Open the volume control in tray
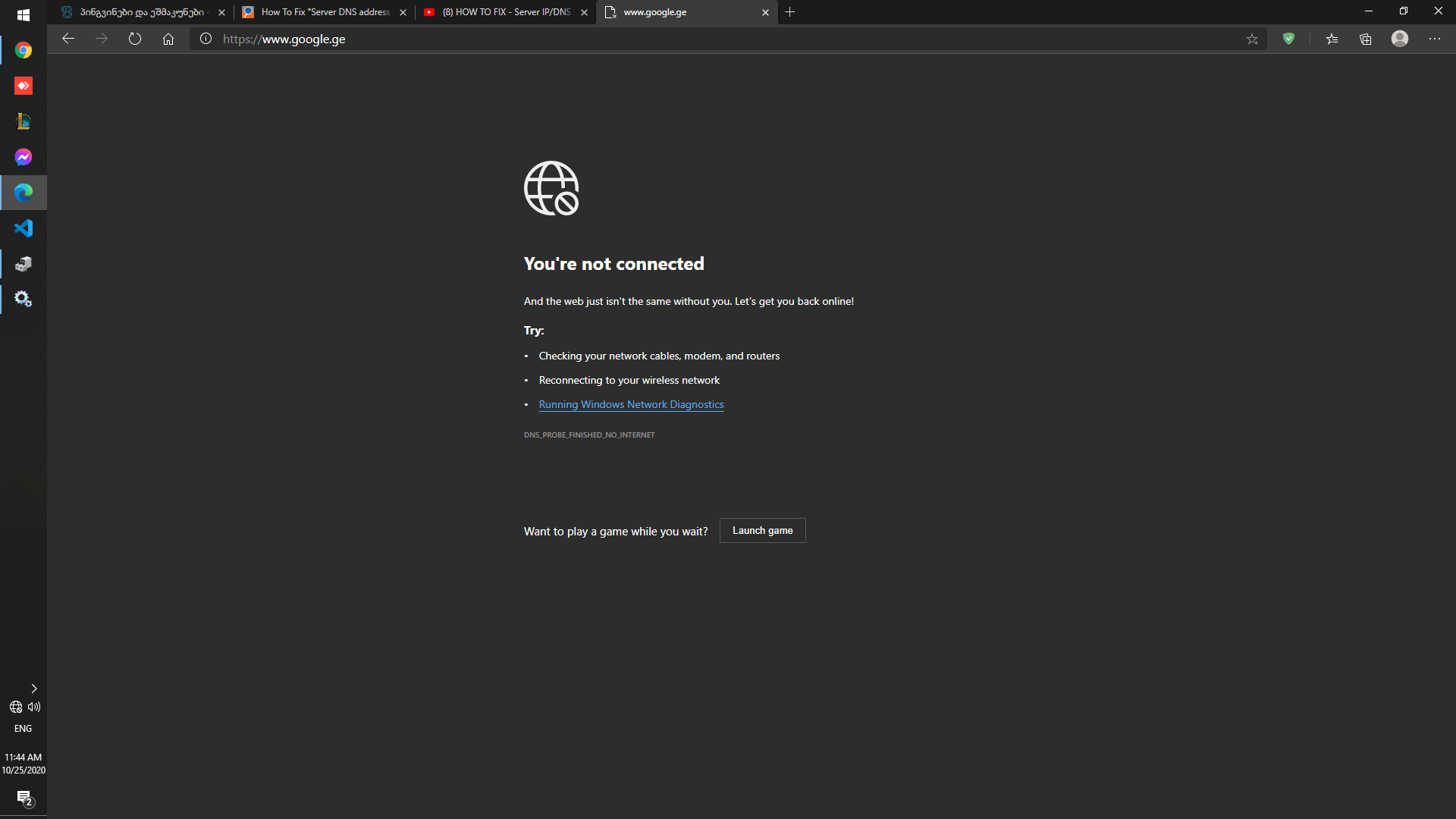The height and width of the screenshot is (819, 1456). click(34, 707)
